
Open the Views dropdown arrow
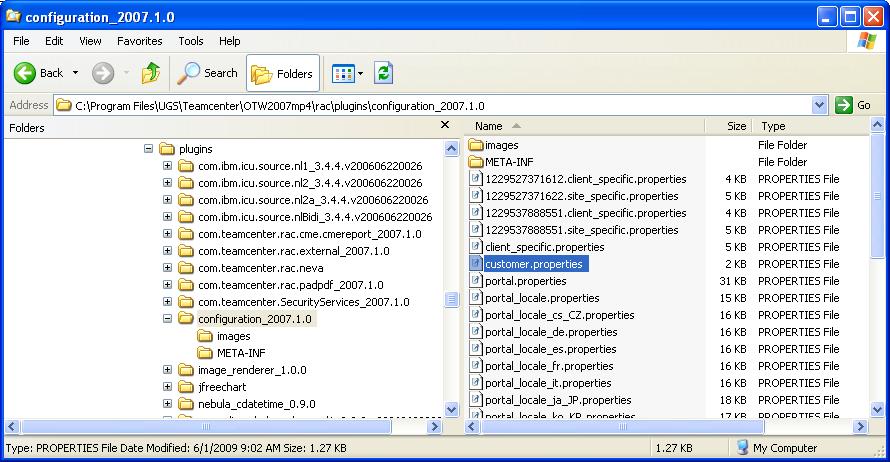[x=360, y=73]
